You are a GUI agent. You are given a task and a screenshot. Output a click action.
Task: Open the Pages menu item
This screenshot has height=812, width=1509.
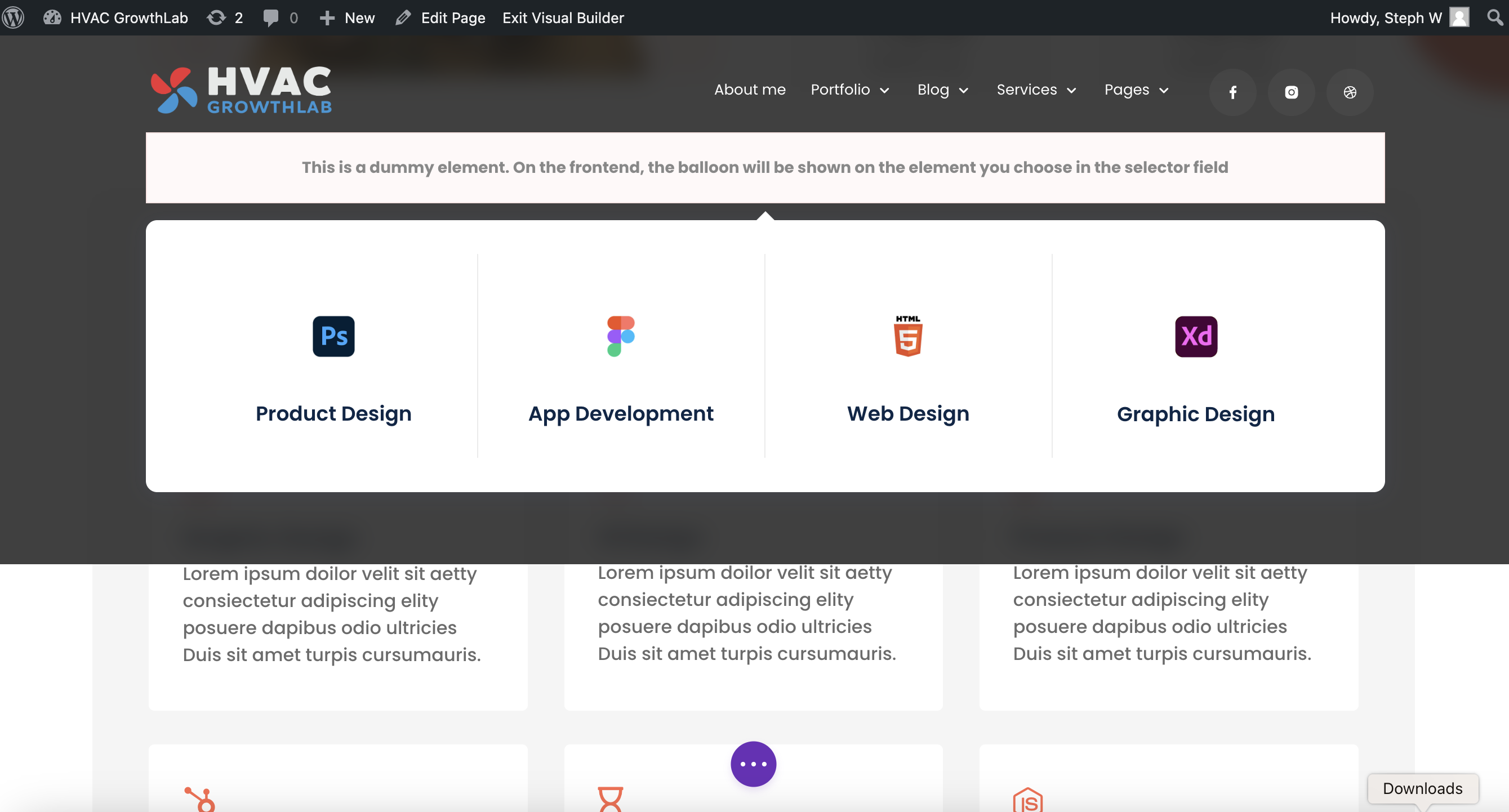click(1127, 90)
